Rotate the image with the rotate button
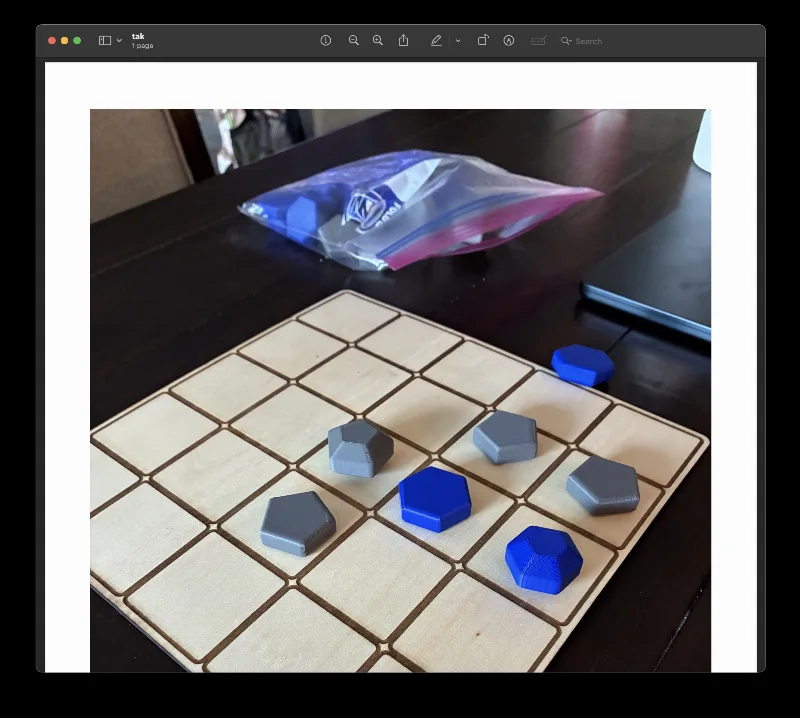 [x=483, y=40]
